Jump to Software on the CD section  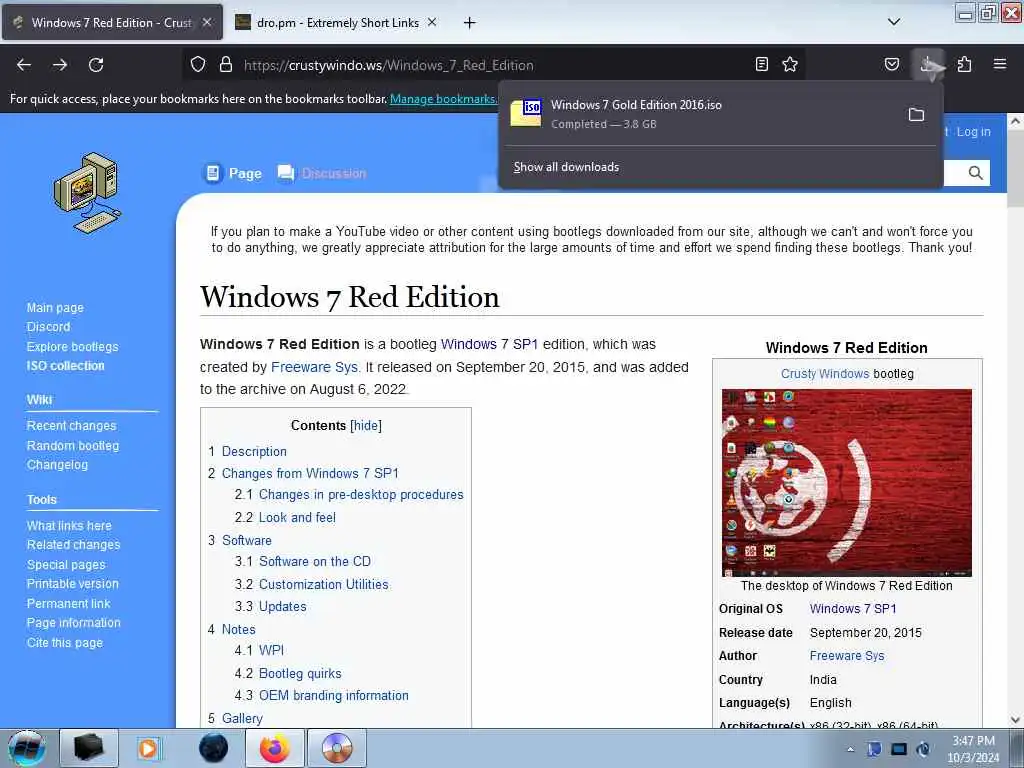click(x=315, y=562)
